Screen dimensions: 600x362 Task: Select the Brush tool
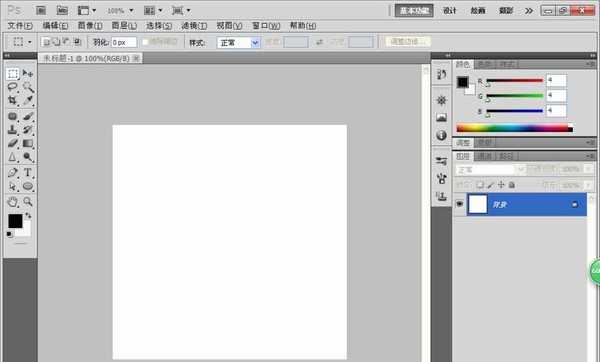pyautogui.click(x=28, y=116)
